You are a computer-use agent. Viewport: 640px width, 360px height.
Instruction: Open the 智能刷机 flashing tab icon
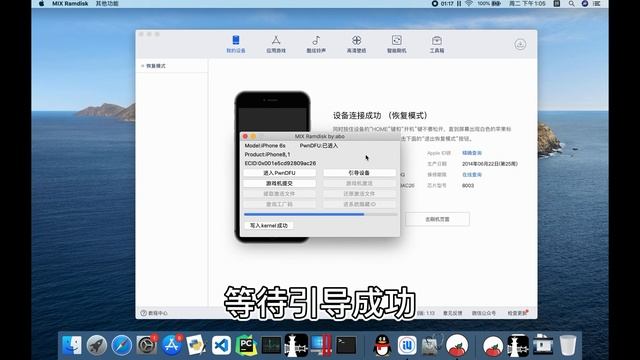point(396,44)
